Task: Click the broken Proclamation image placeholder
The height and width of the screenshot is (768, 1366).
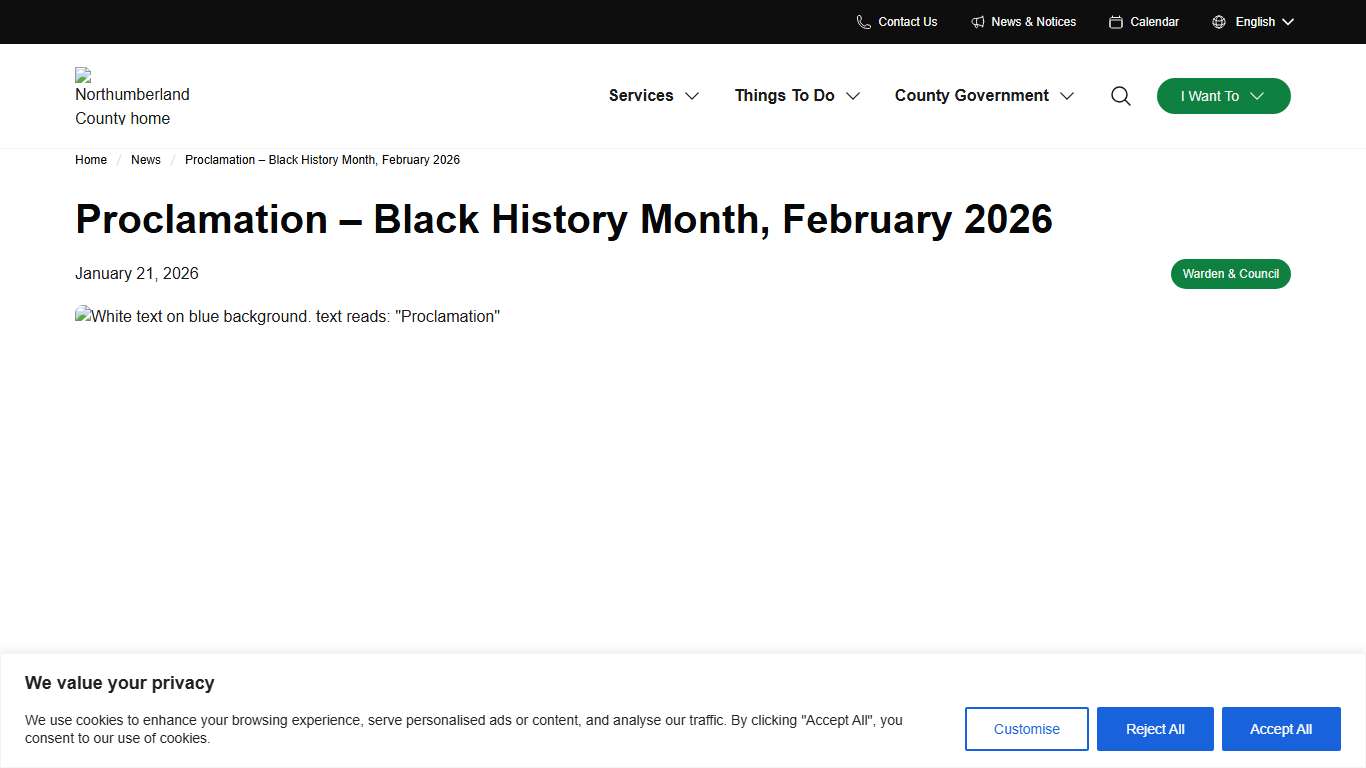Action: click(288, 316)
